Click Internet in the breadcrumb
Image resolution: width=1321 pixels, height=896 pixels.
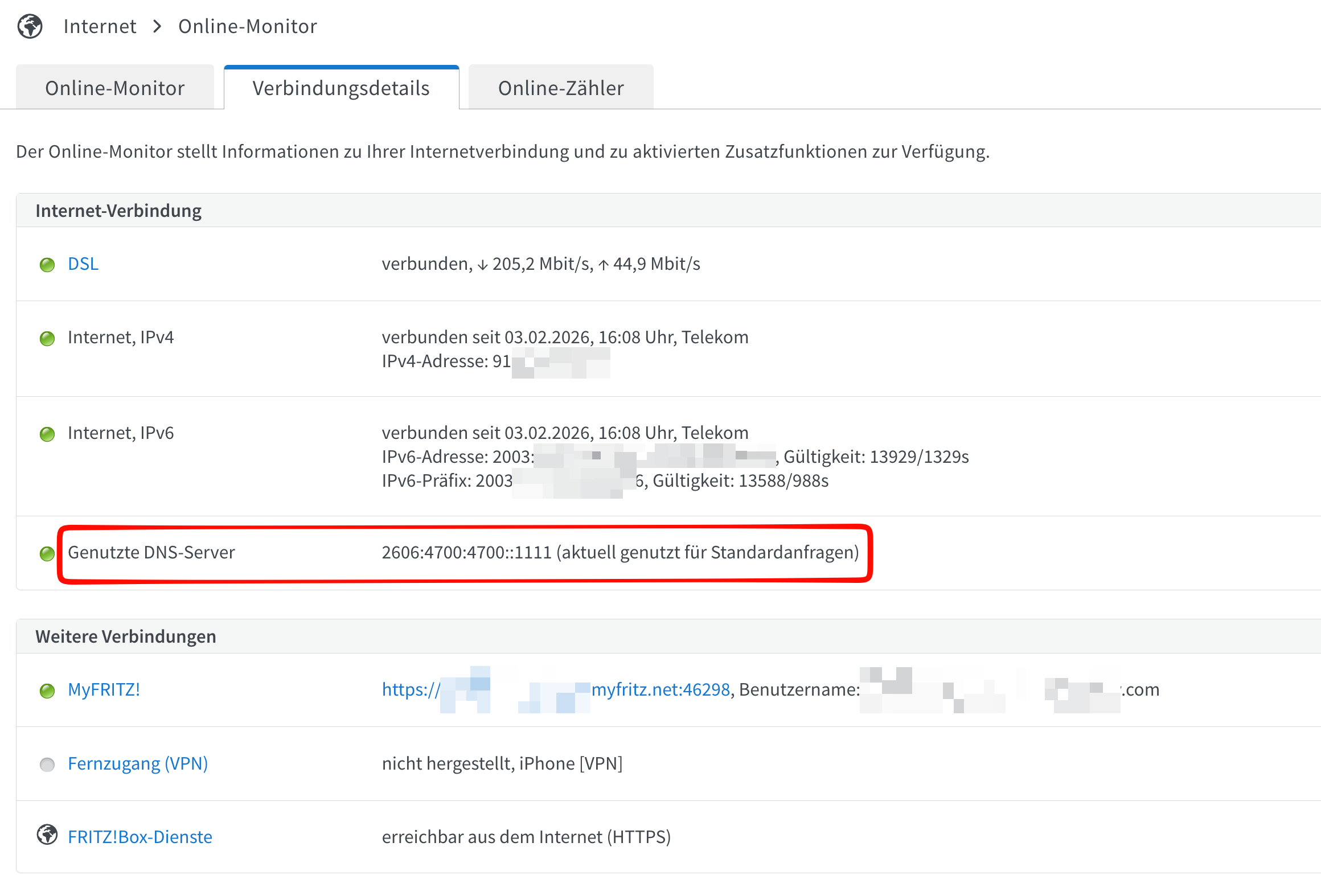tap(100, 26)
